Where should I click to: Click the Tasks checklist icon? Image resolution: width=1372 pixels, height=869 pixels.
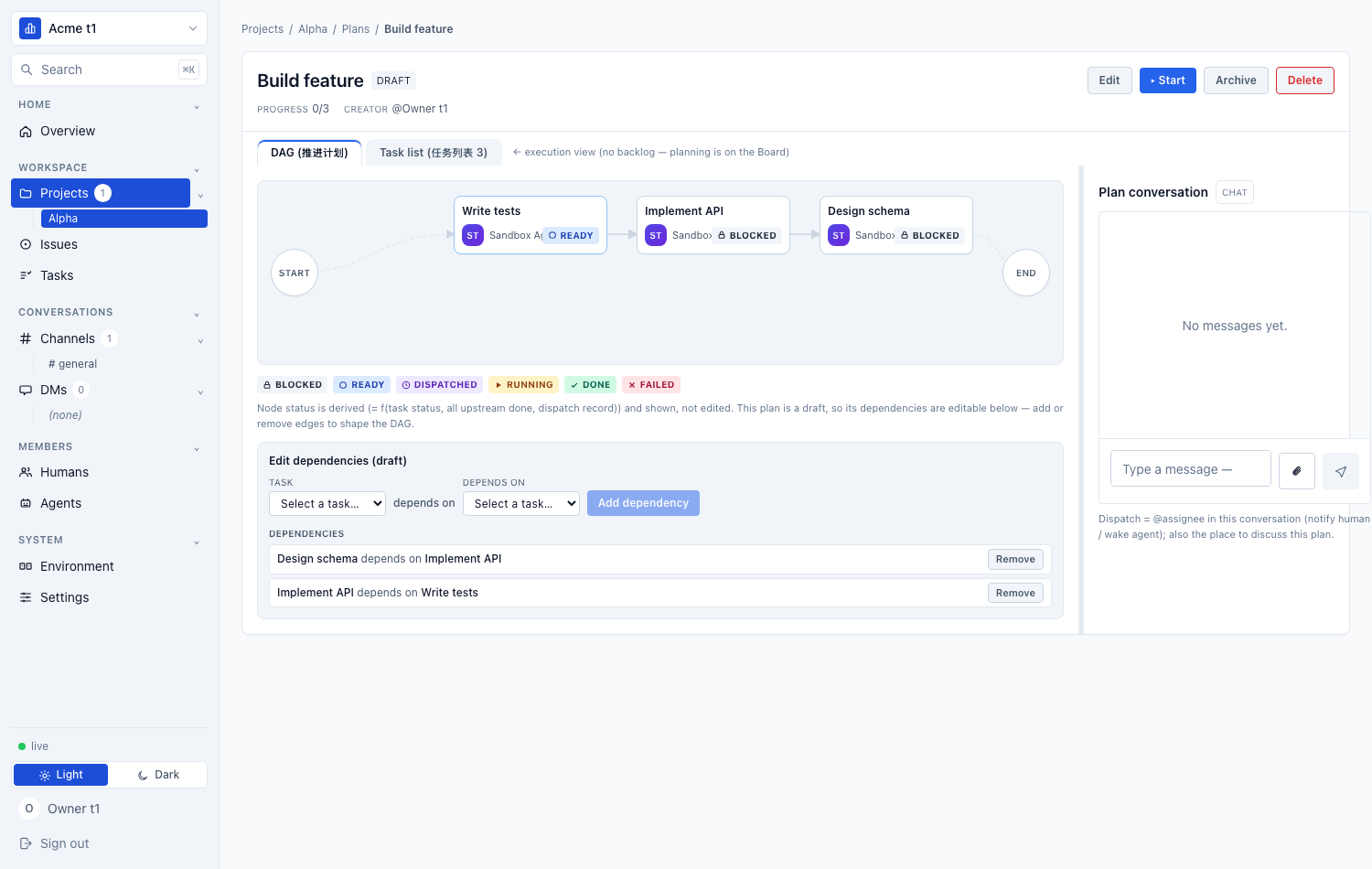[x=26, y=275]
